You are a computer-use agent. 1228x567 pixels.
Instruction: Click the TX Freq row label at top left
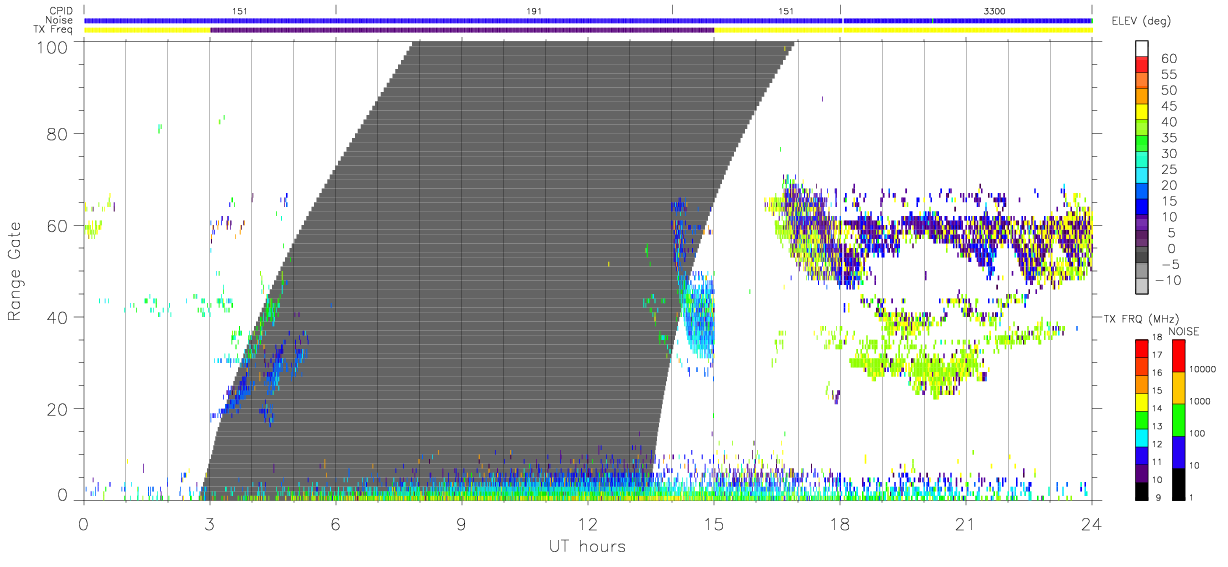(x=55, y=30)
